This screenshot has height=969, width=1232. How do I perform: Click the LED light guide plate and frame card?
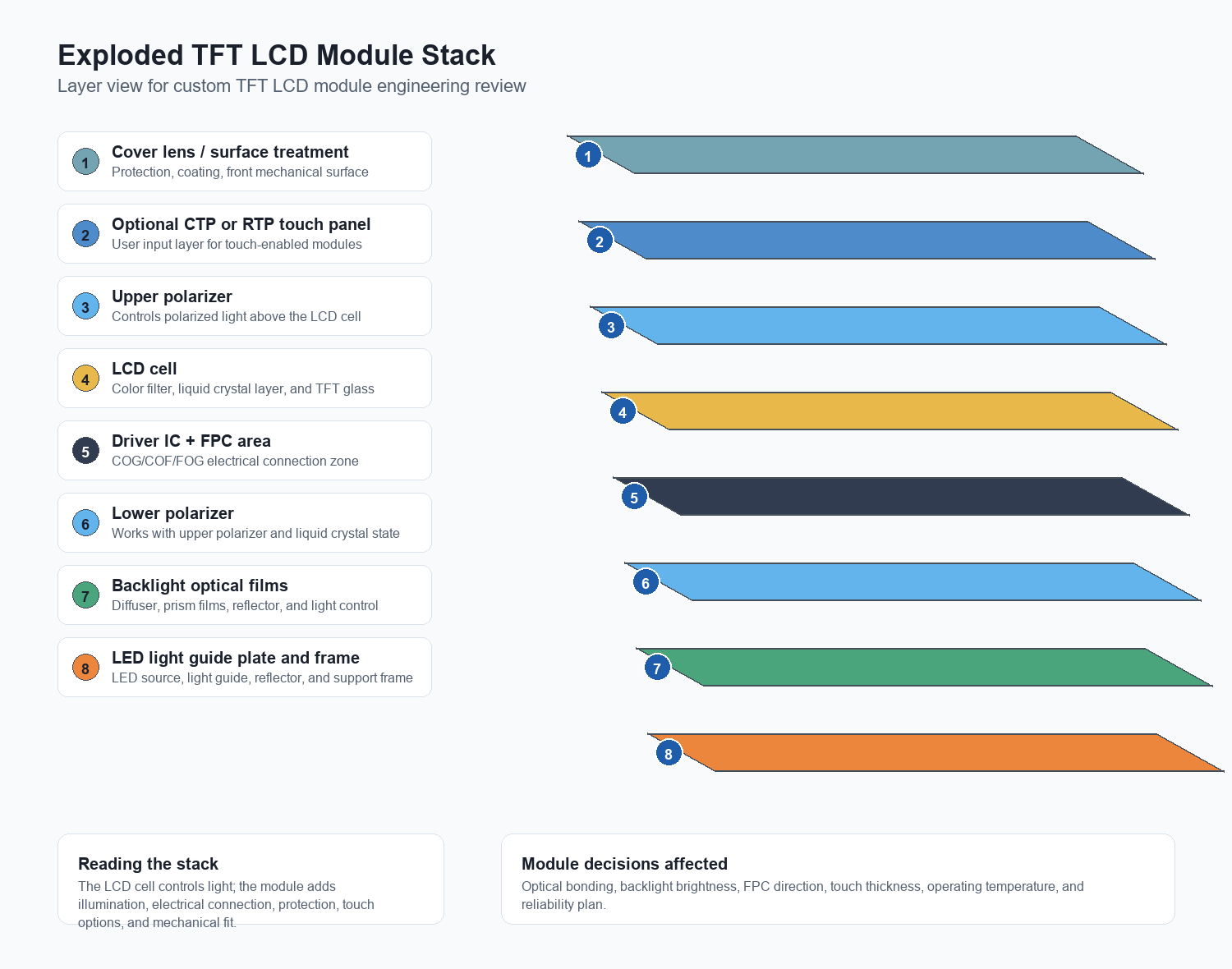(x=245, y=668)
